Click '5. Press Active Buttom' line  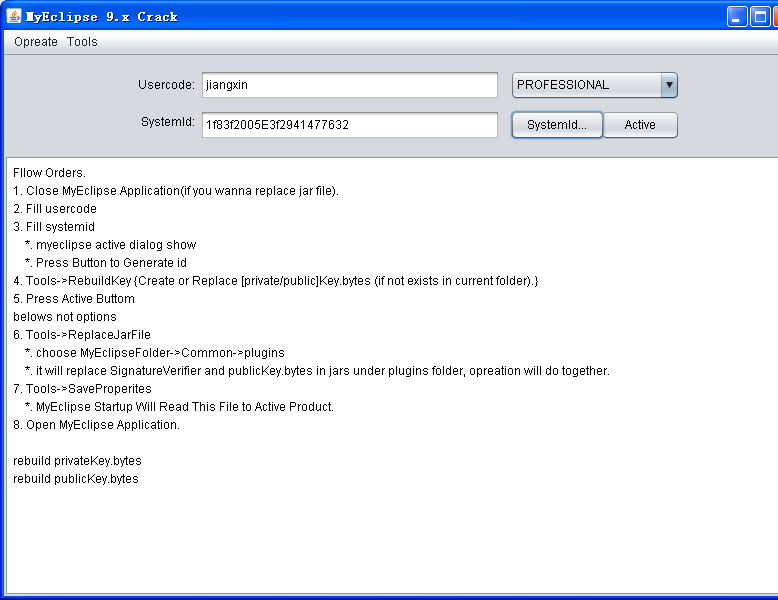(x=74, y=299)
